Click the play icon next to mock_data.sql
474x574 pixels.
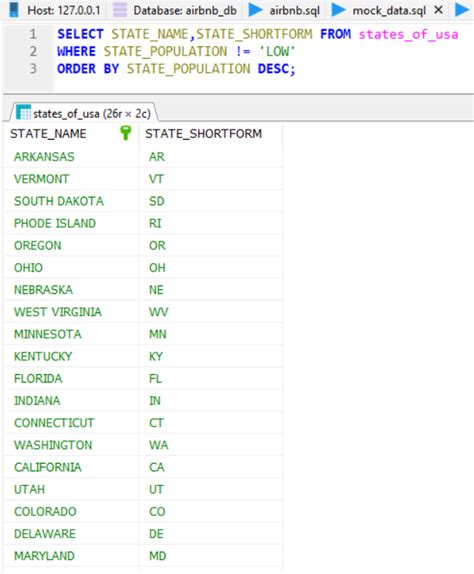click(x=338, y=10)
